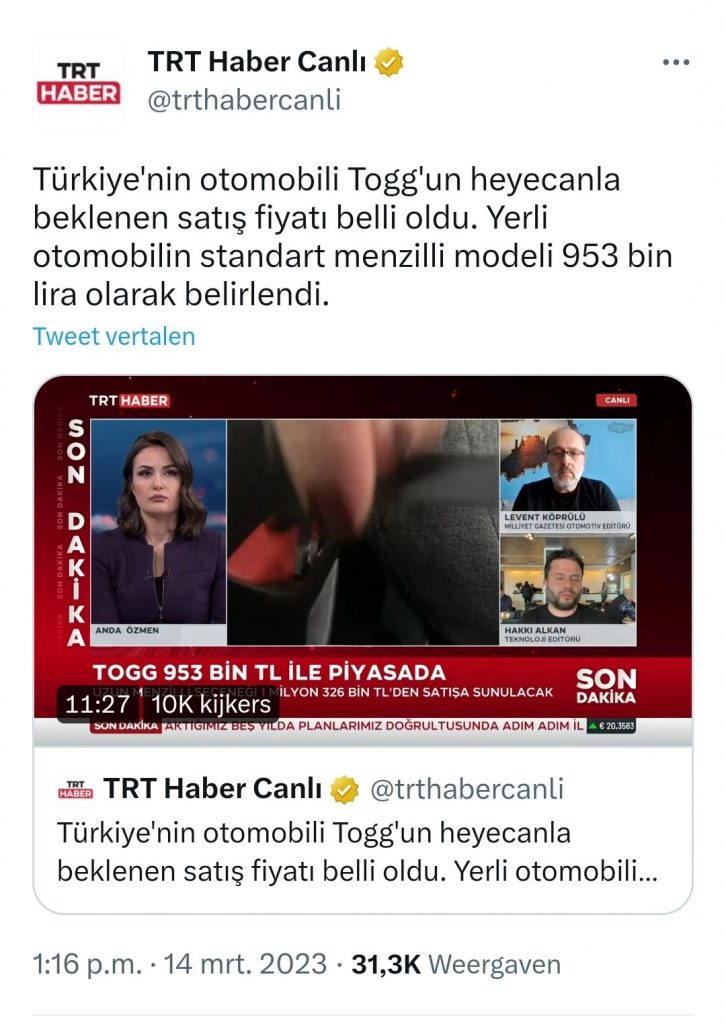This screenshot has width=726, height=1024.
Task: Click the 11:27 video duration label
Action: click(97, 704)
